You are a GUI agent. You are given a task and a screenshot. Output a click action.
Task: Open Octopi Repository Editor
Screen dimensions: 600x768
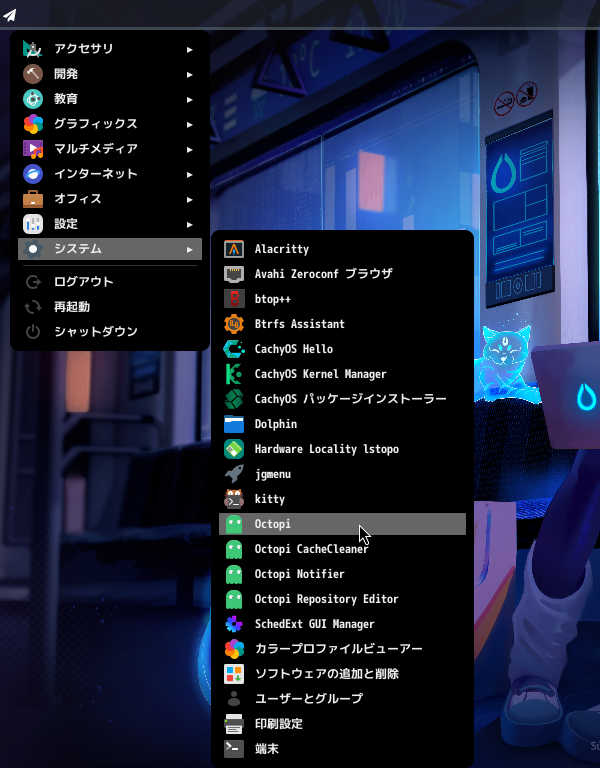coord(342,599)
